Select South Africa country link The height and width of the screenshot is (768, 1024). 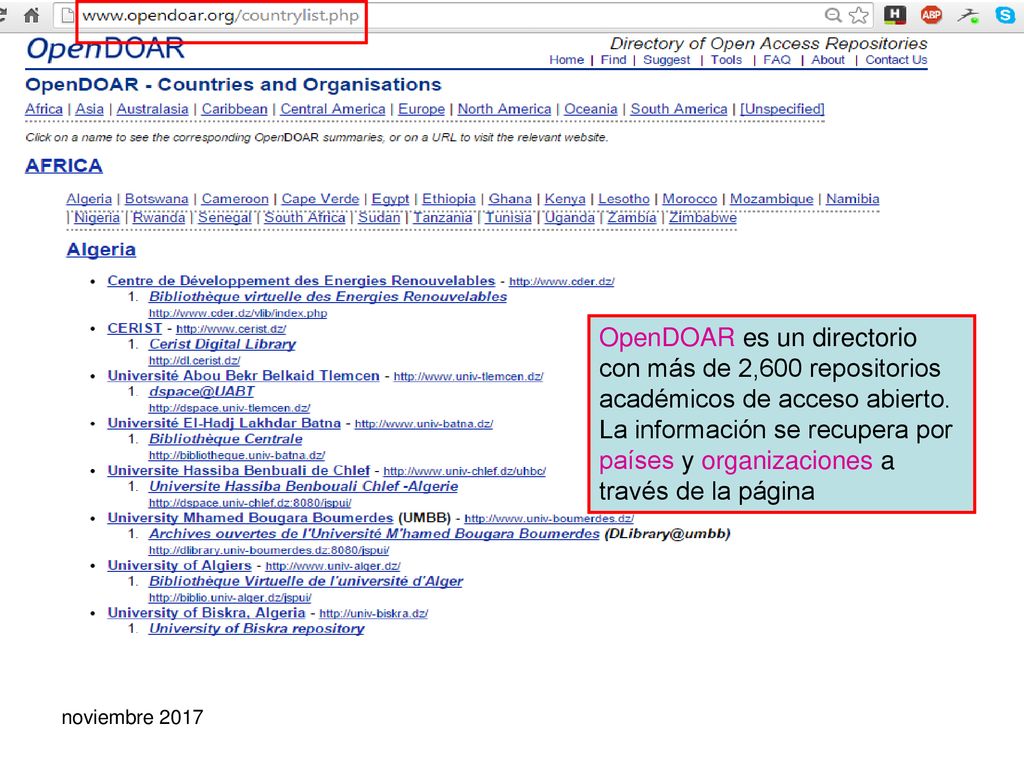pos(304,217)
